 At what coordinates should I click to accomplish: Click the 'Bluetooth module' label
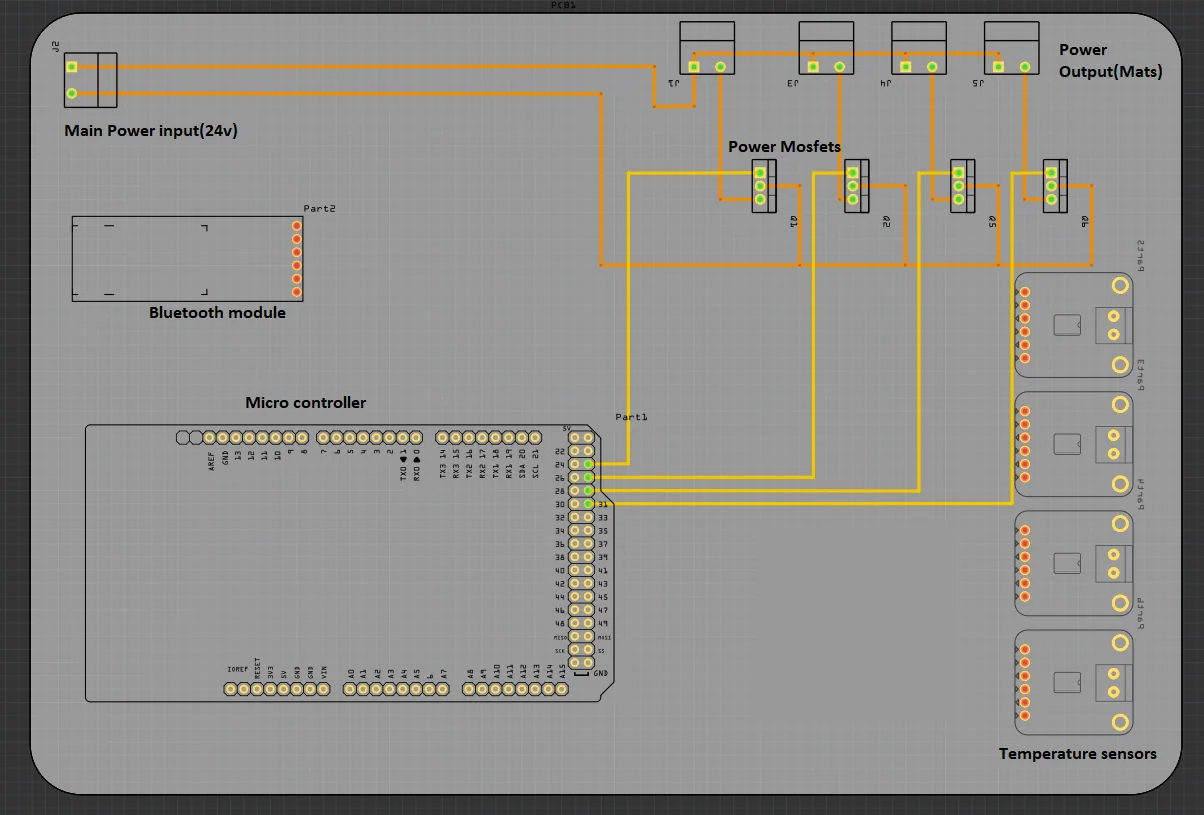[x=217, y=312]
